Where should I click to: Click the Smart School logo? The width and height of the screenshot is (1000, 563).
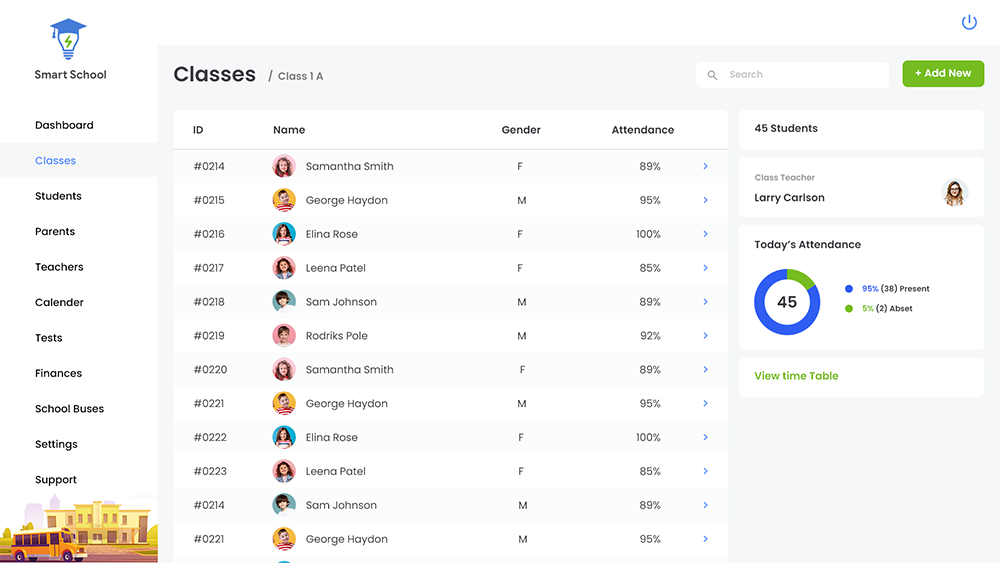68,40
